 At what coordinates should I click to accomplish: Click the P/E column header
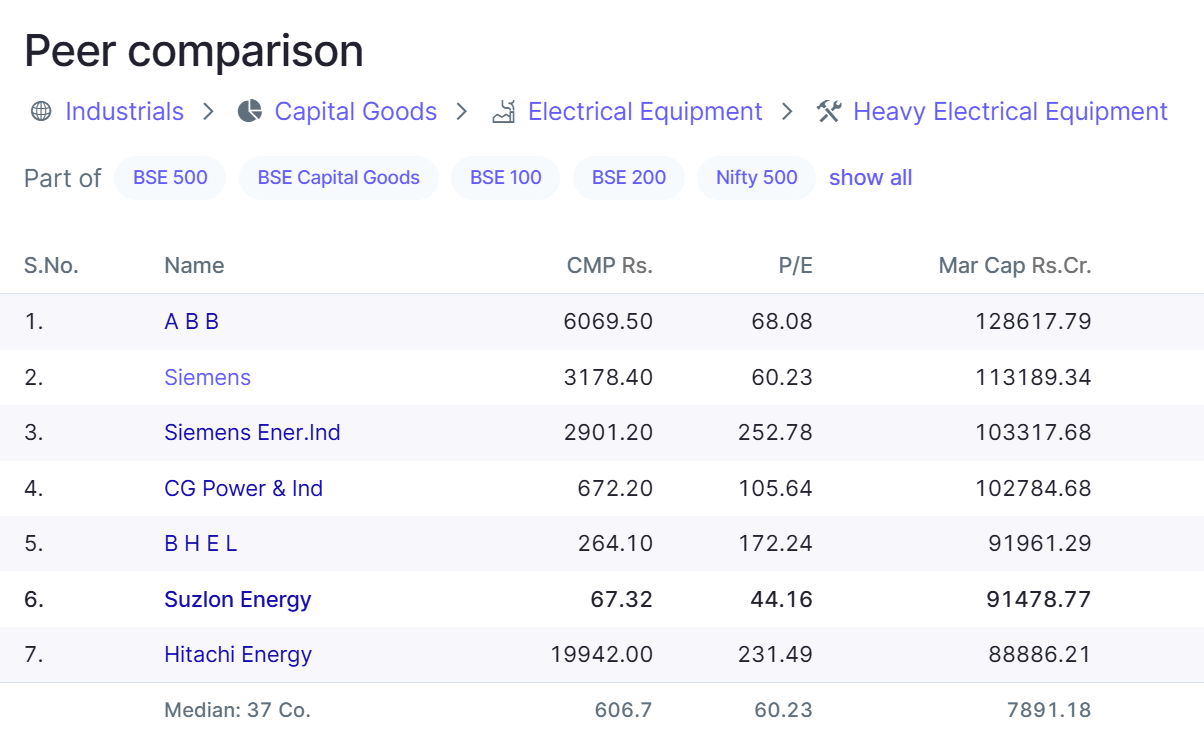[796, 266]
